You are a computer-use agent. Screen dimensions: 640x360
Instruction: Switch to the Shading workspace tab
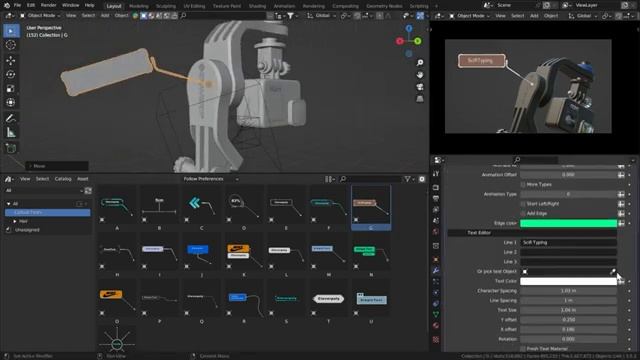coord(257,6)
